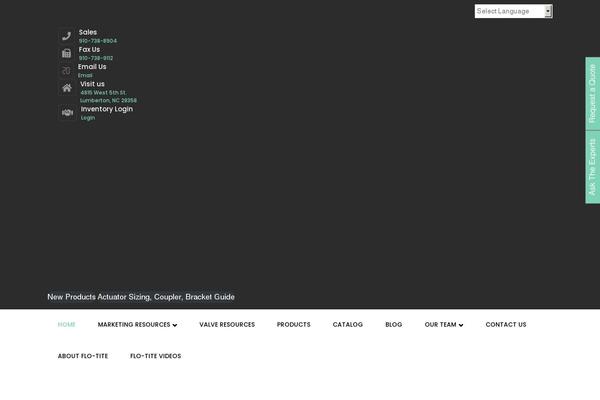This screenshot has width=600, height=400.
Task: Click the icon beside Email Us
Action: (x=66, y=70)
